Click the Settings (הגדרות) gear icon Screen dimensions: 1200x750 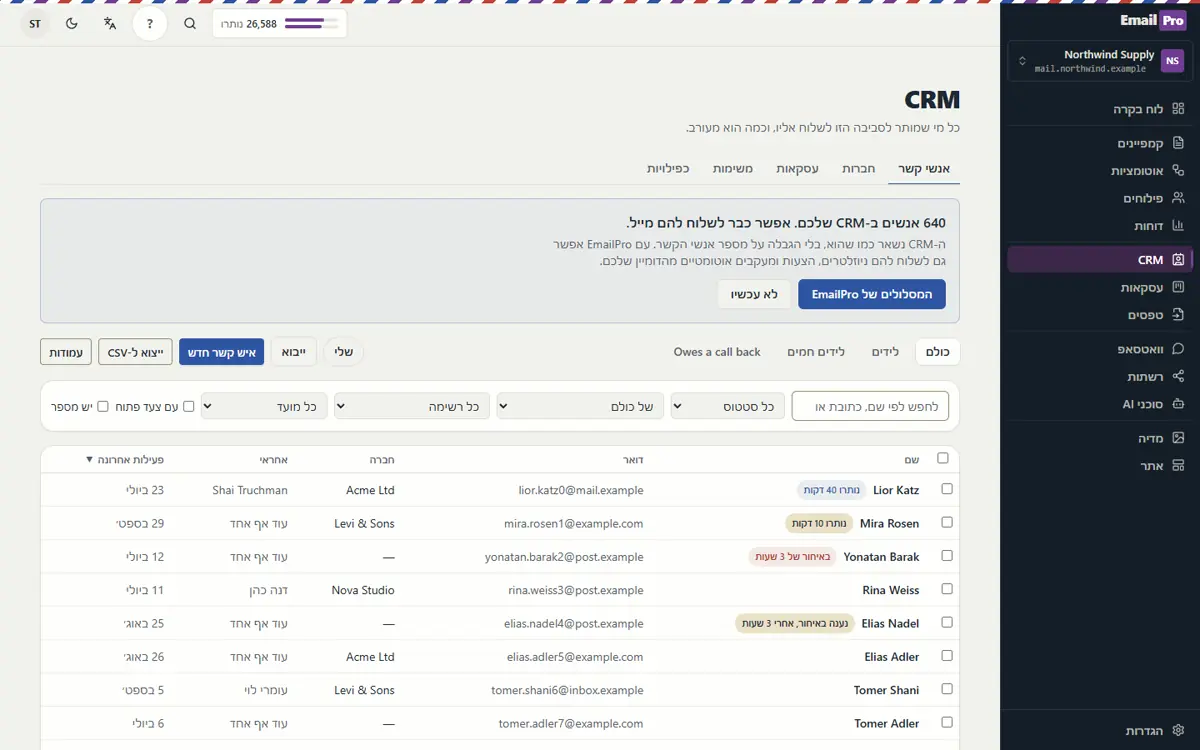click(1178, 731)
